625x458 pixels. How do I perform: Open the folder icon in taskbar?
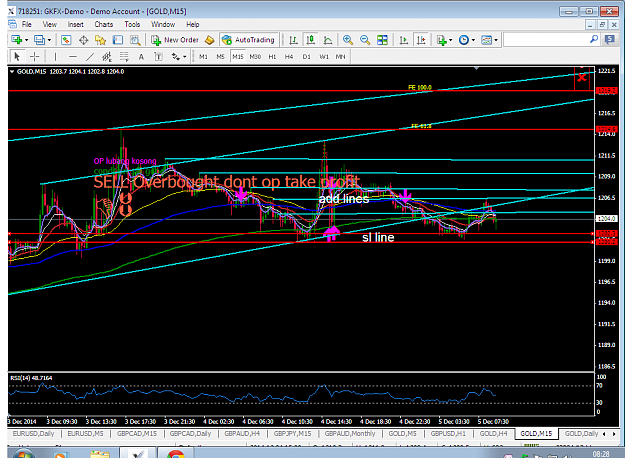[100, 454]
